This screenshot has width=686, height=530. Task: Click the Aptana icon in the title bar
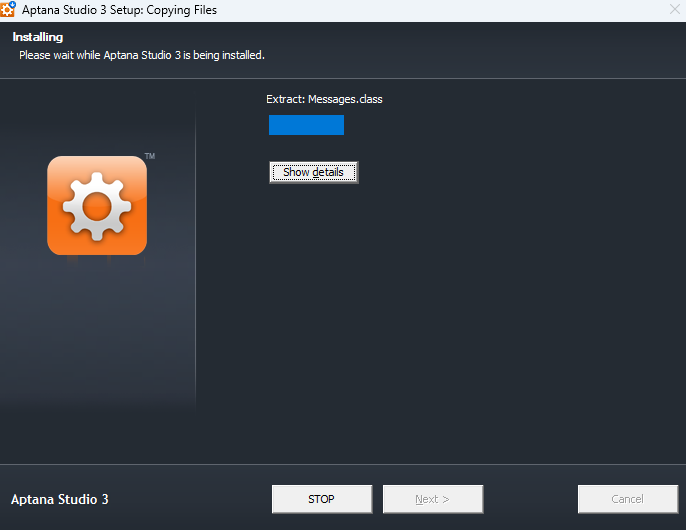8,9
